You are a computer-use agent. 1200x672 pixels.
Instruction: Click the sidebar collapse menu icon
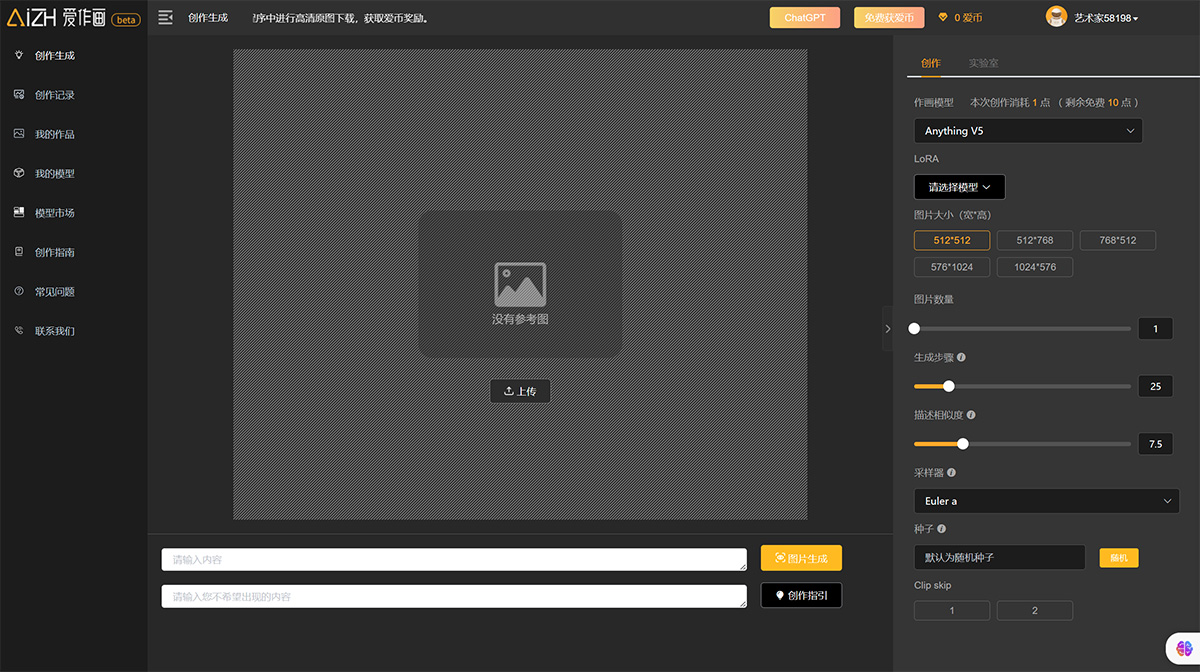166,17
